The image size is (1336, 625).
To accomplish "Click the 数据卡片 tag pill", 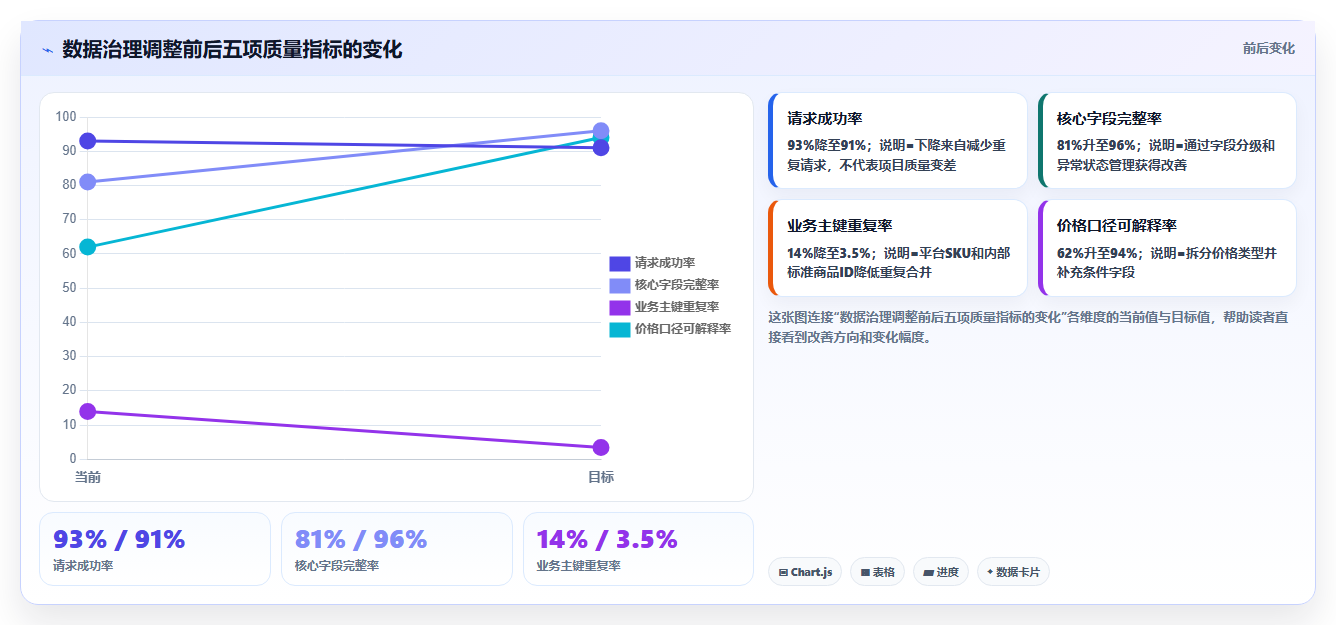I will point(1013,572).
